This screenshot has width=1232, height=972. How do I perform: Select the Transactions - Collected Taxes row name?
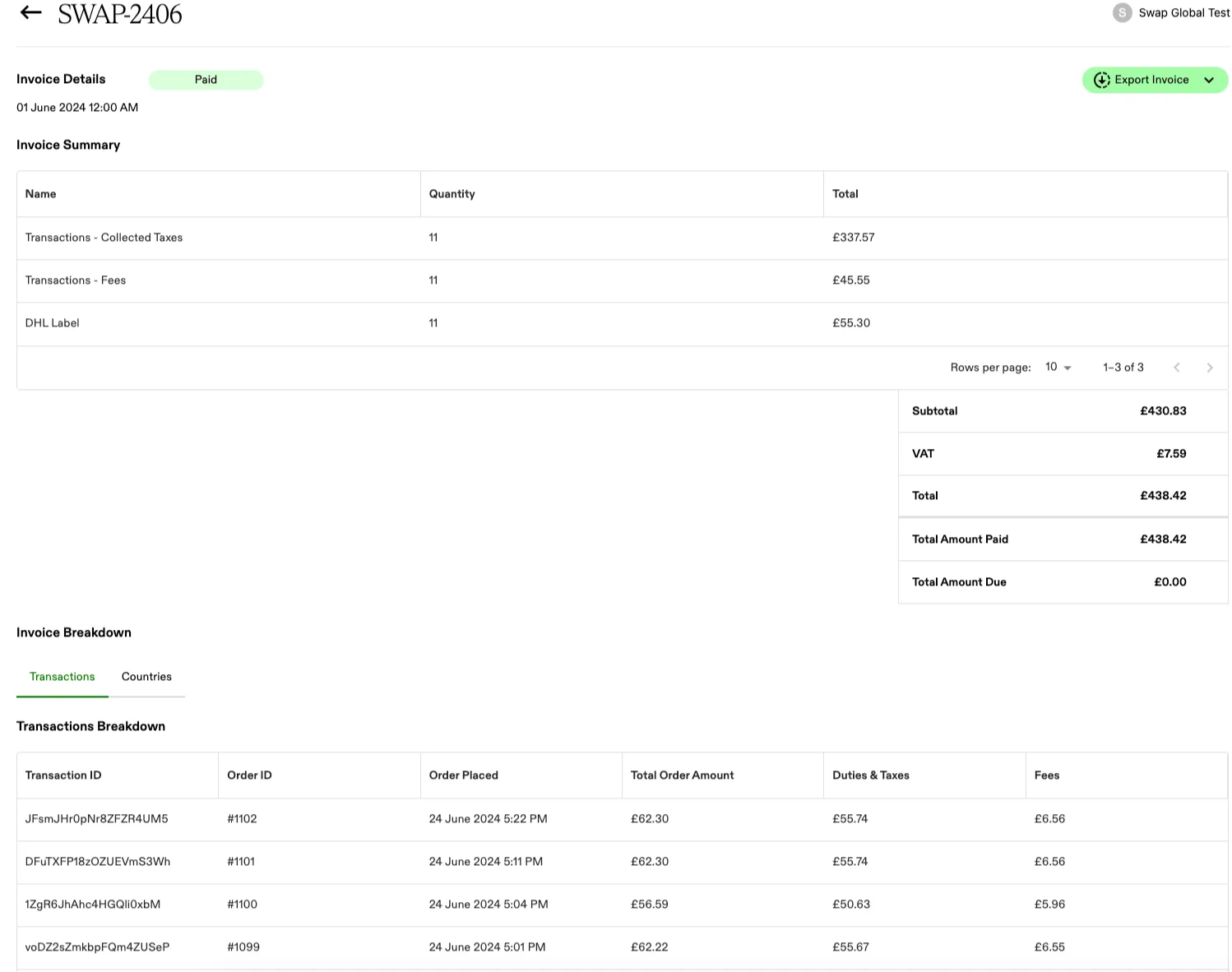(x=104, y=238)
